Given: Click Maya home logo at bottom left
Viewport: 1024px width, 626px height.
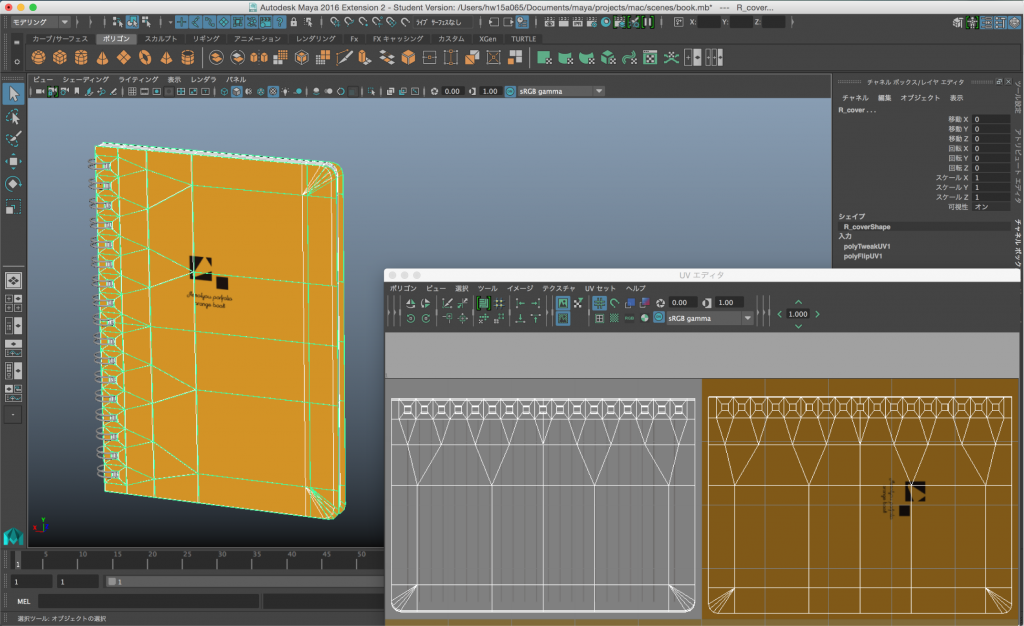Looking at the screenshot, I should (x=13, y=537).
